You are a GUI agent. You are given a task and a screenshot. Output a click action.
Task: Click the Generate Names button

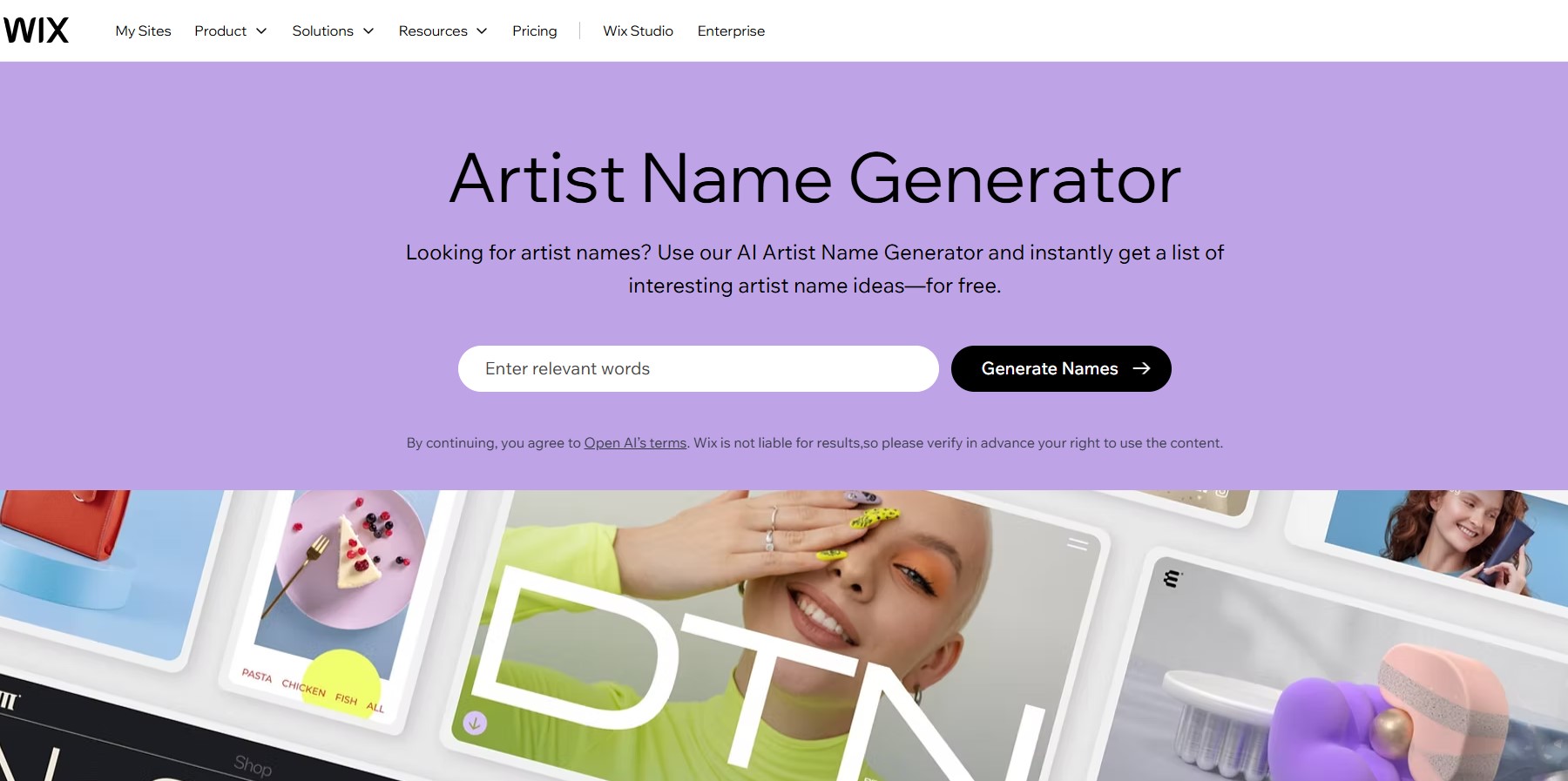click(x=1061, y=368)
